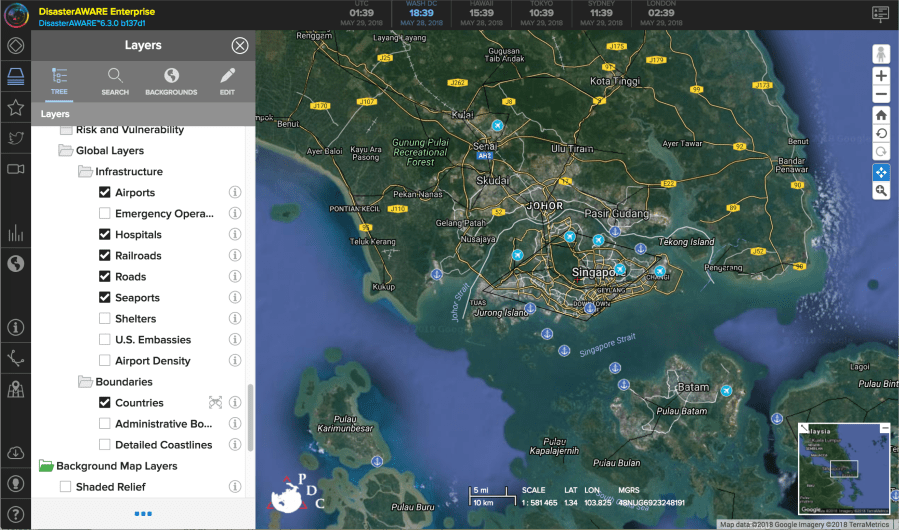This screenshot has width=899, height=530.
Task: Click the Edit button in Layers panel
Action: [x=227, y=81]
